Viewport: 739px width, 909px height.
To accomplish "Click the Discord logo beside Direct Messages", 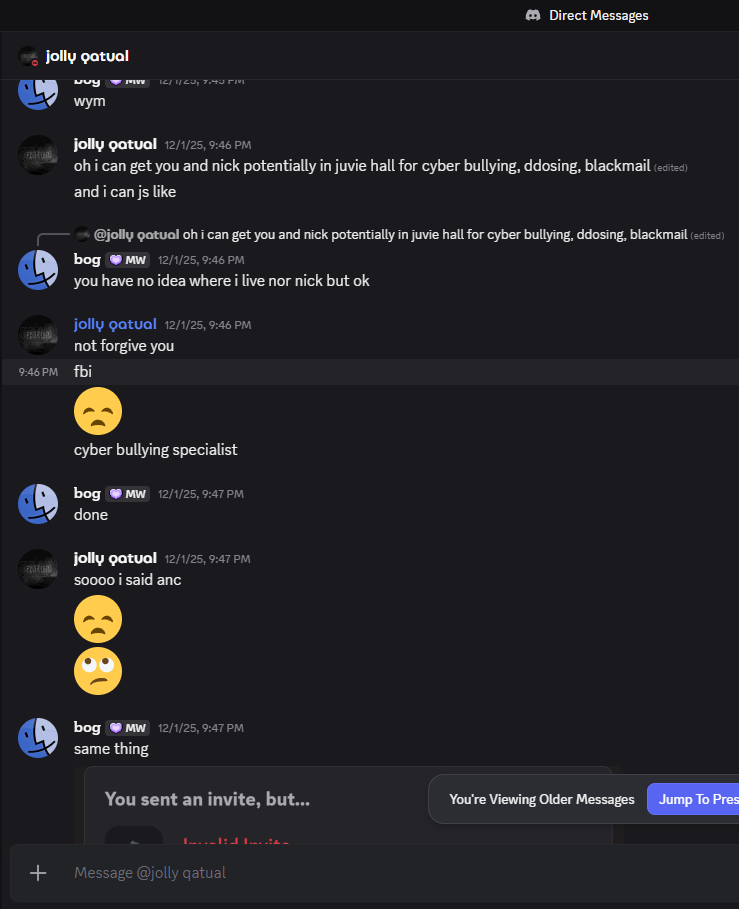I will pos(533,15).
